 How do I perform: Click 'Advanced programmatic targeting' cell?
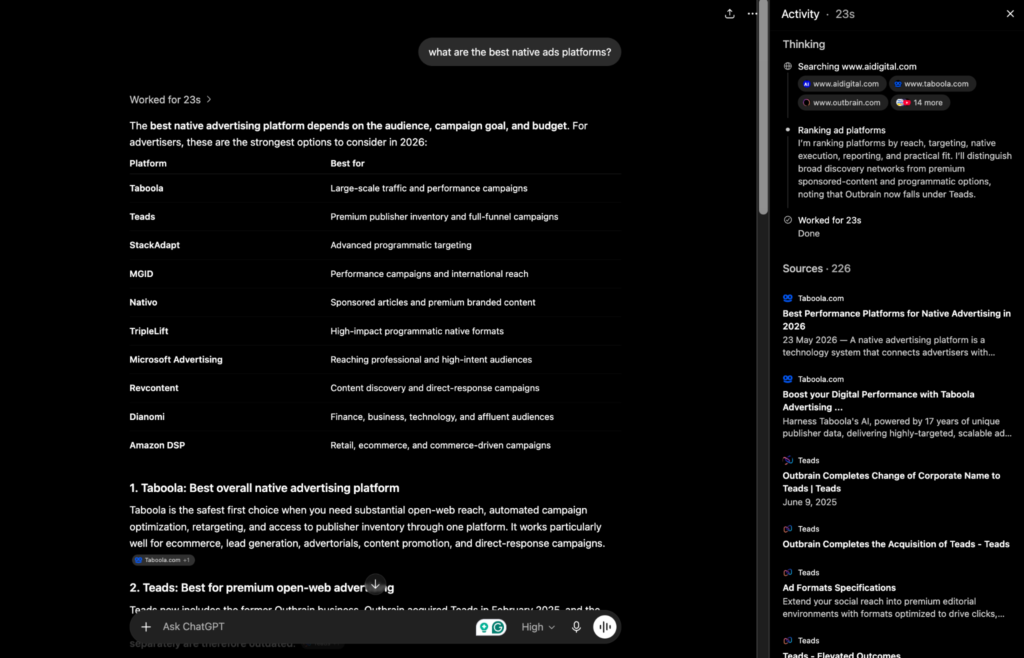tap(401, 245)
